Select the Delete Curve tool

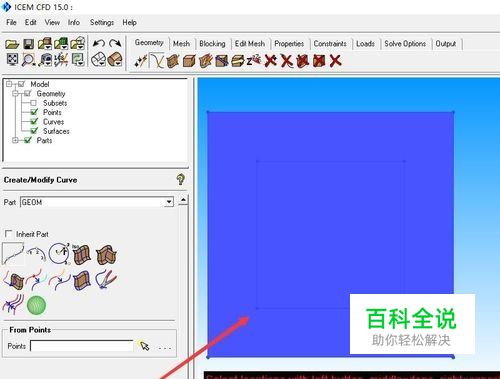tap(287, 61)
